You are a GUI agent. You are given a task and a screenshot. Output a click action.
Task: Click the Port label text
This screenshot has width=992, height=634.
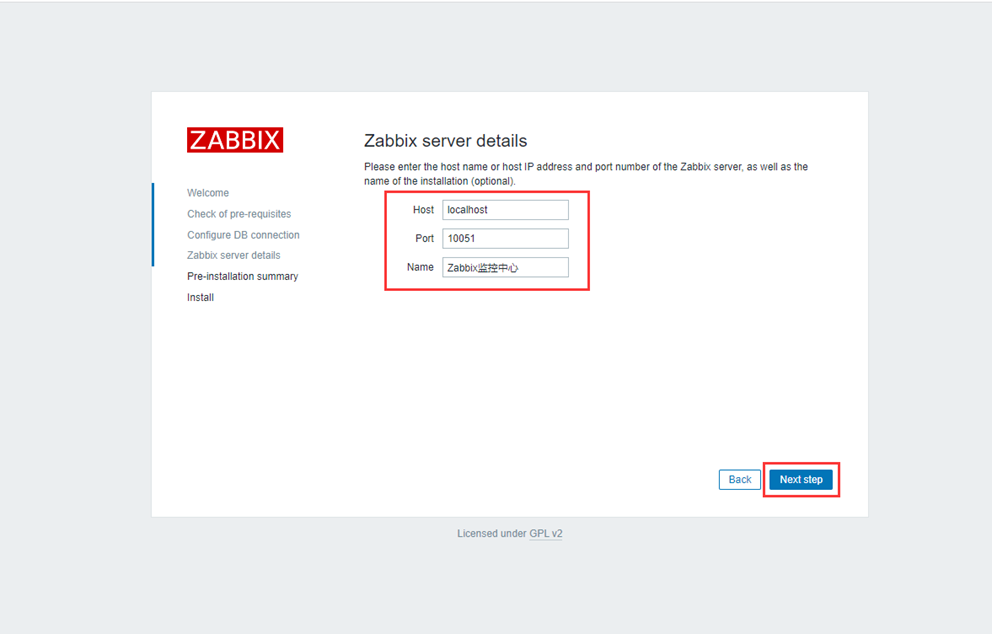click(x=425, y=239)
